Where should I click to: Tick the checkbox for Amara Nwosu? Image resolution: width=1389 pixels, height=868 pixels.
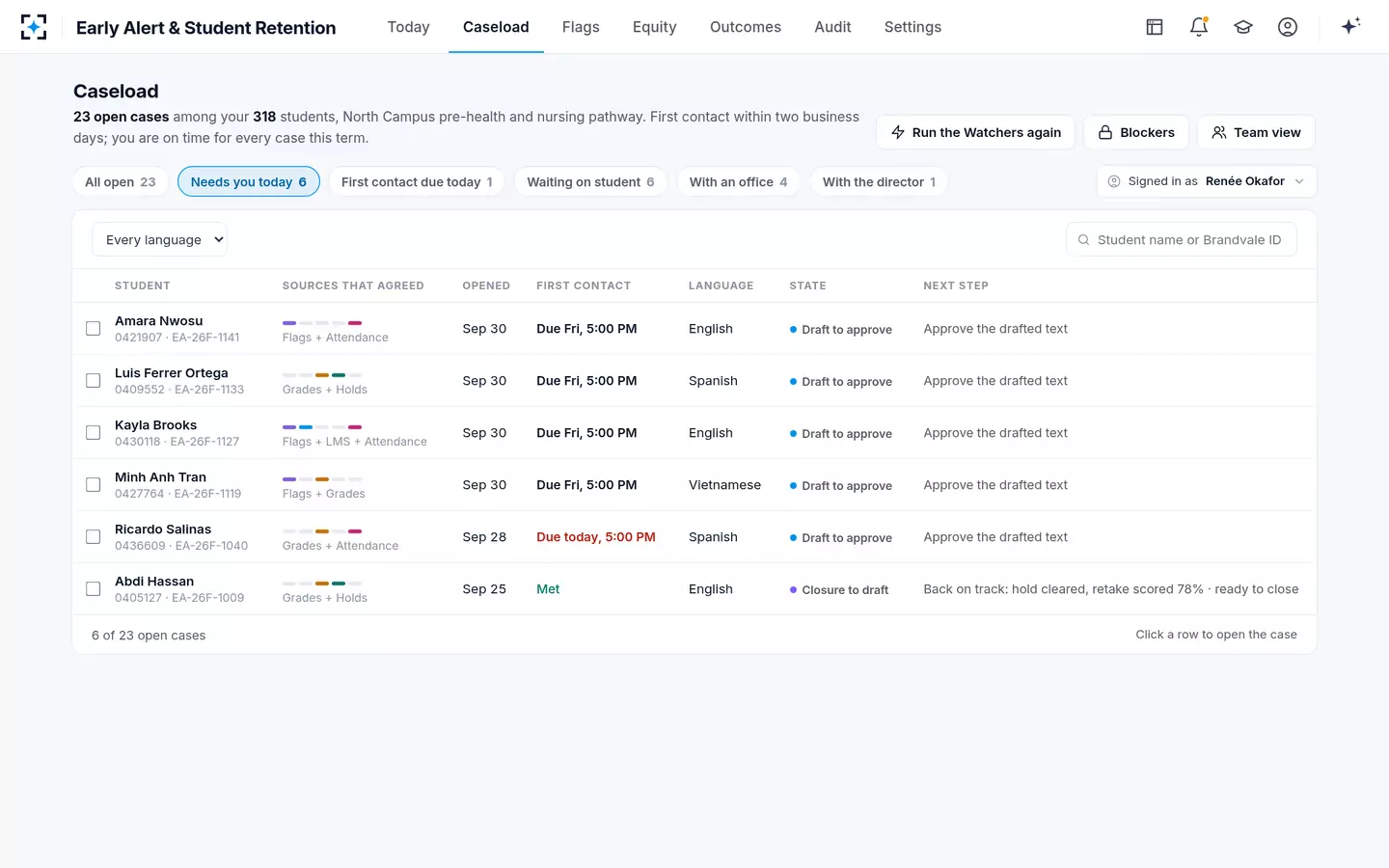(x=94, y=329)
